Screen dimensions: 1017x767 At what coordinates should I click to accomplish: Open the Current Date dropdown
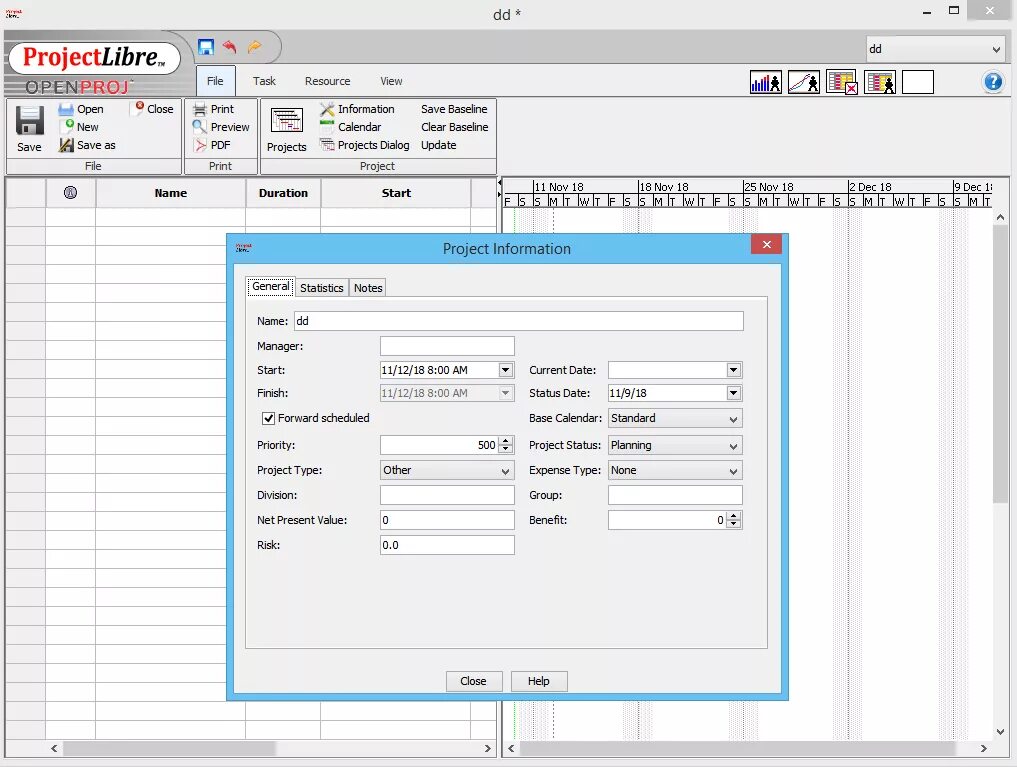click(734, 370)
